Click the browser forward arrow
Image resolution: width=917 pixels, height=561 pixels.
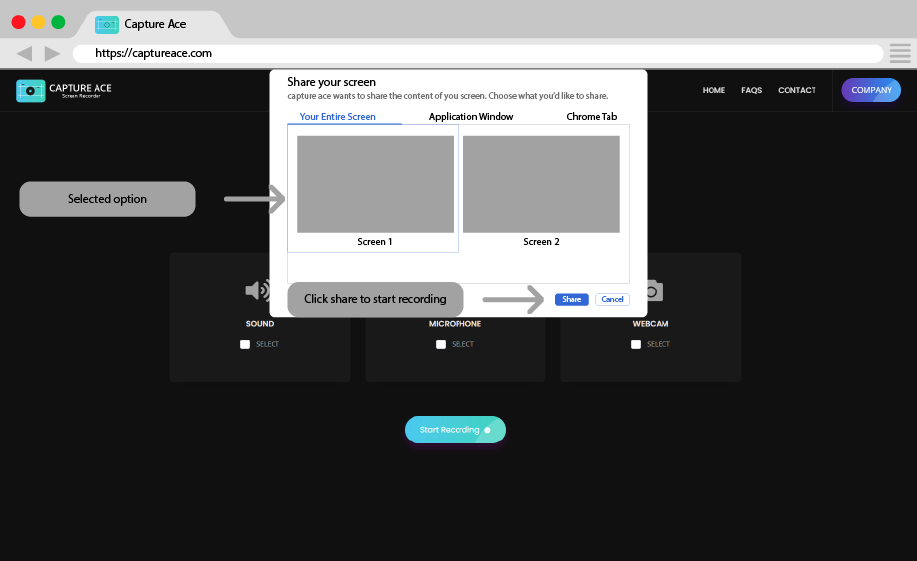[x=52, y=54]
